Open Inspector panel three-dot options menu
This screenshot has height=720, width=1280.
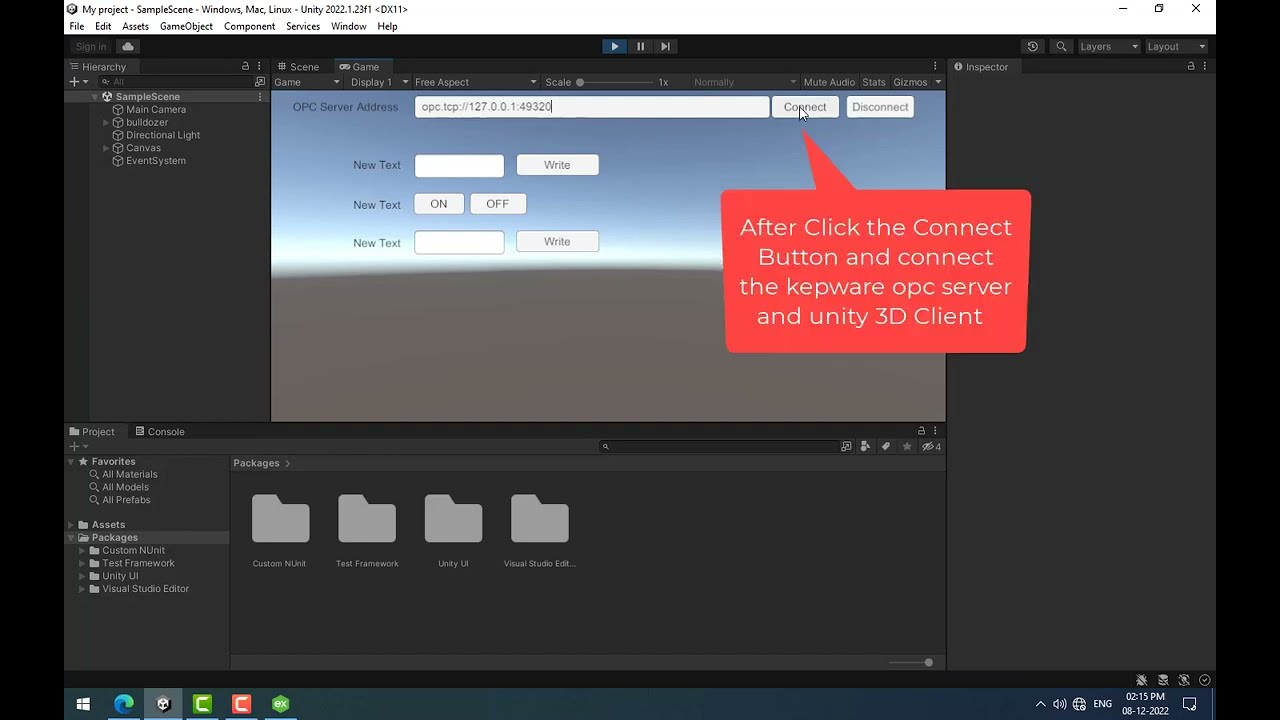click(1207, 66)
